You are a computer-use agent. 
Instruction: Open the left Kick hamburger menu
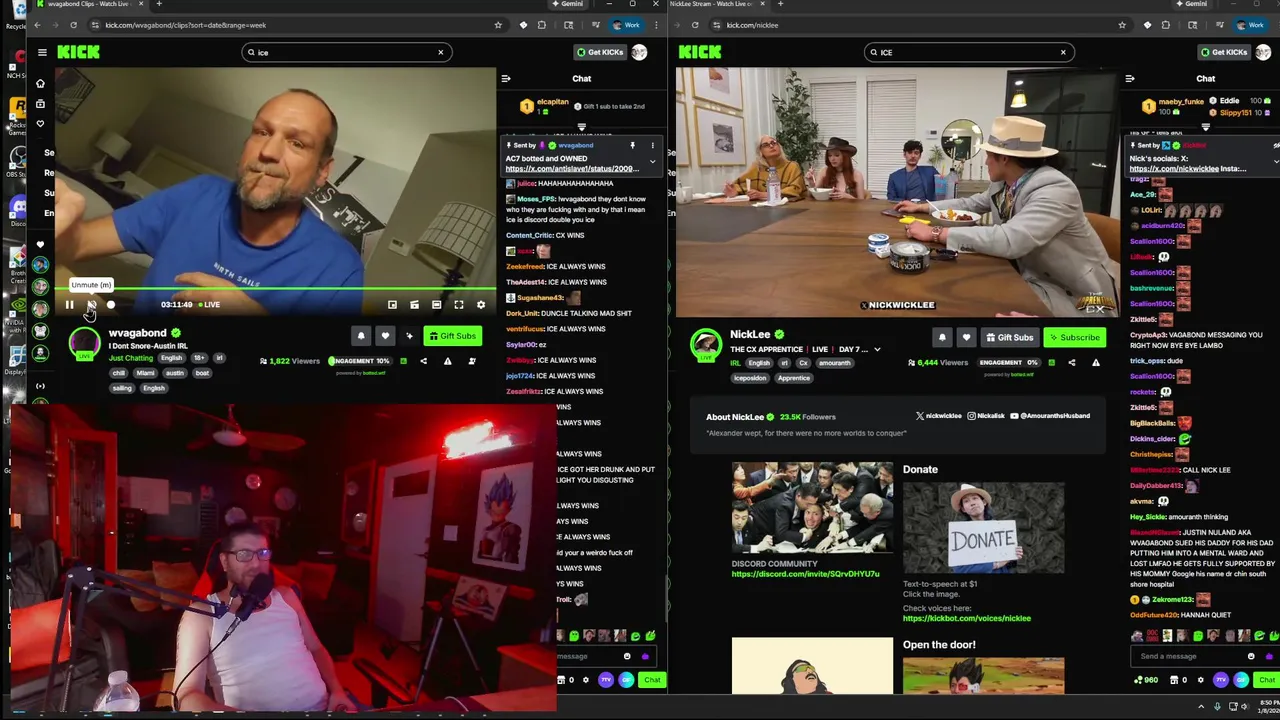(42, 52)
